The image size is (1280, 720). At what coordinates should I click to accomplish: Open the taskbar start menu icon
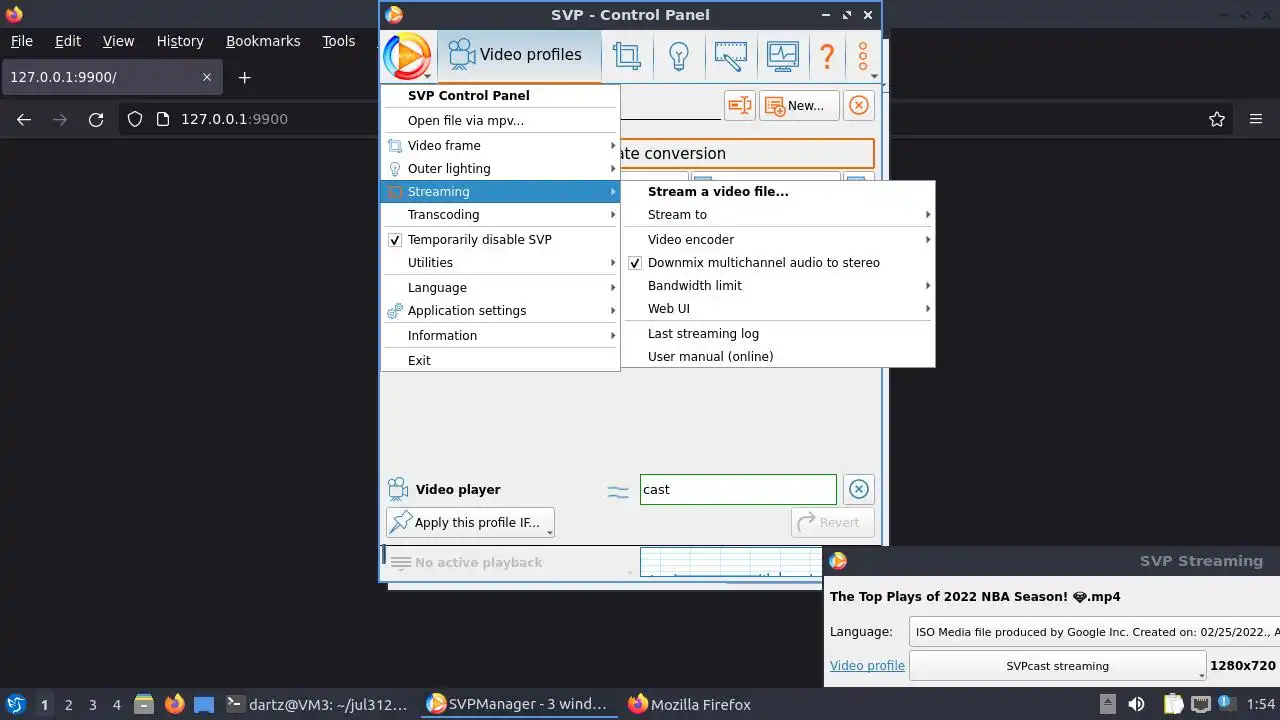point(15,704)
